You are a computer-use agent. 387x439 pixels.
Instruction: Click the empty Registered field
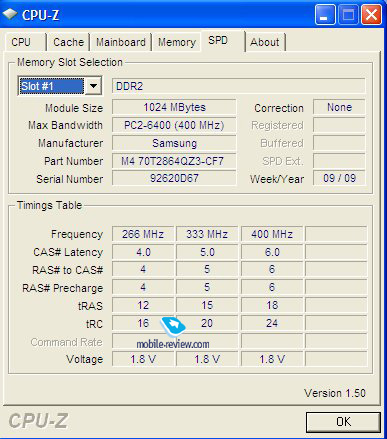pos(339,125)
